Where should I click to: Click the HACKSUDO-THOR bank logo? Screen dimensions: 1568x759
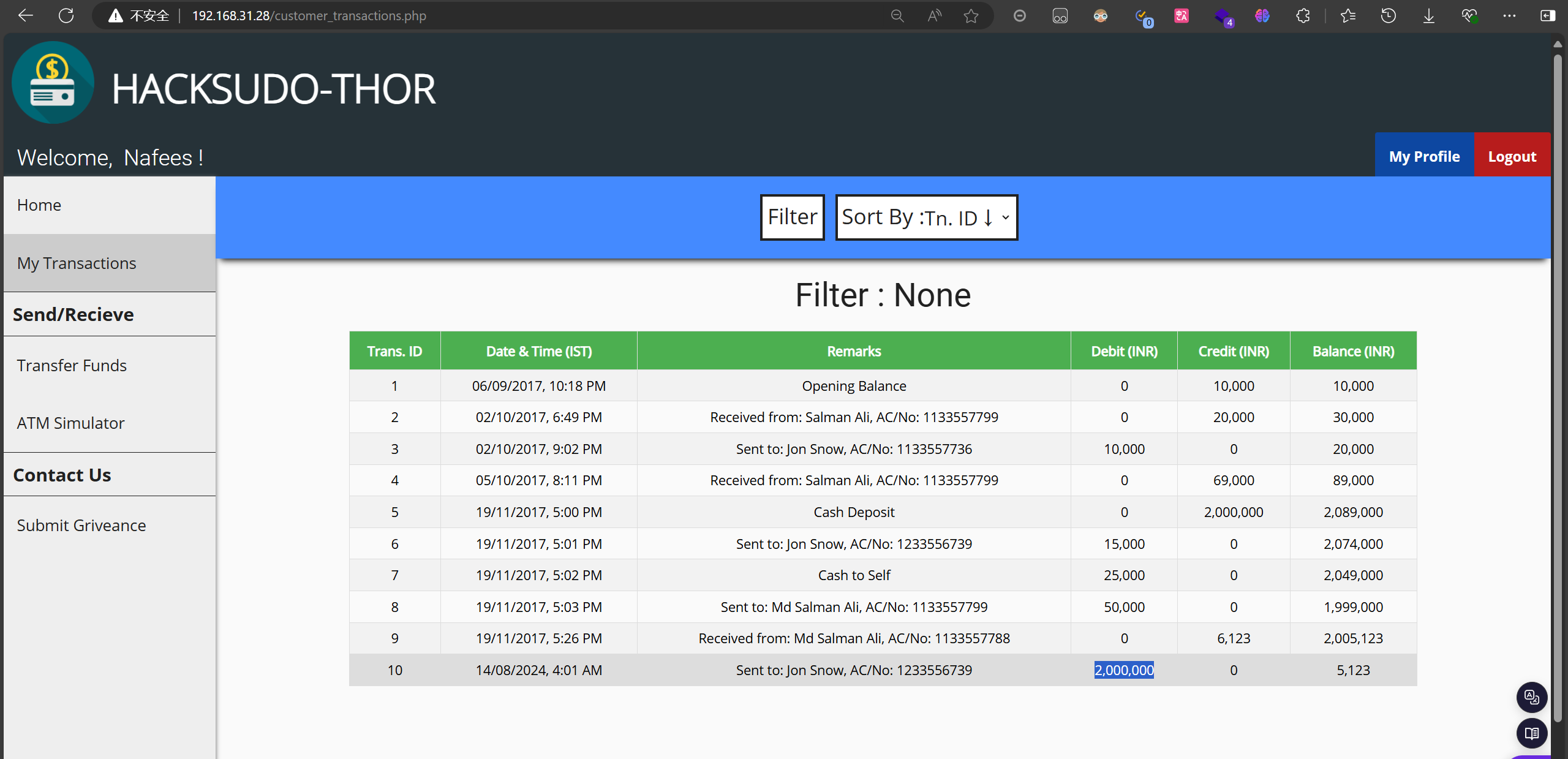click(x=53, y=83)
